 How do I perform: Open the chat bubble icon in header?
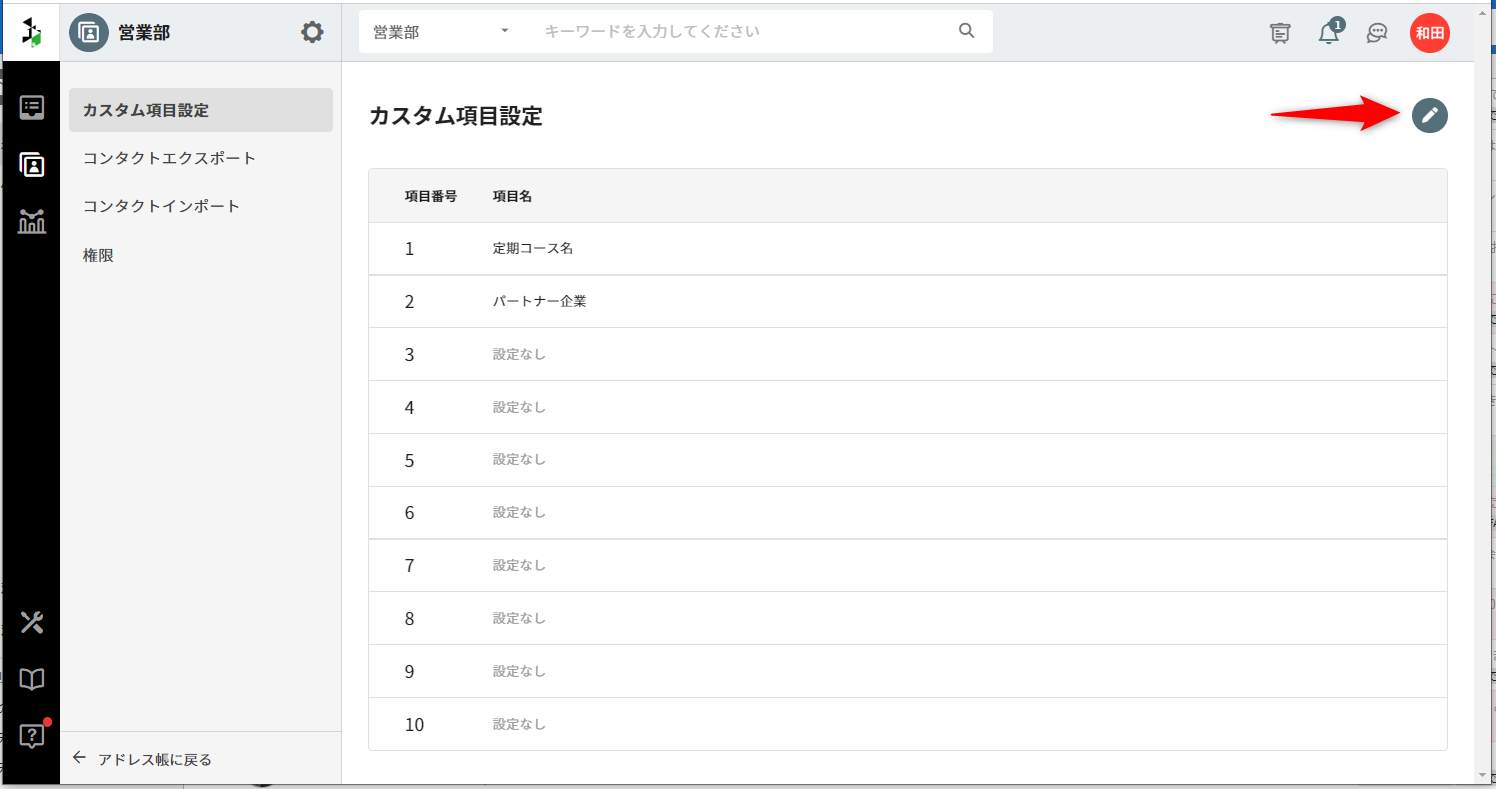coord(1377,33)
